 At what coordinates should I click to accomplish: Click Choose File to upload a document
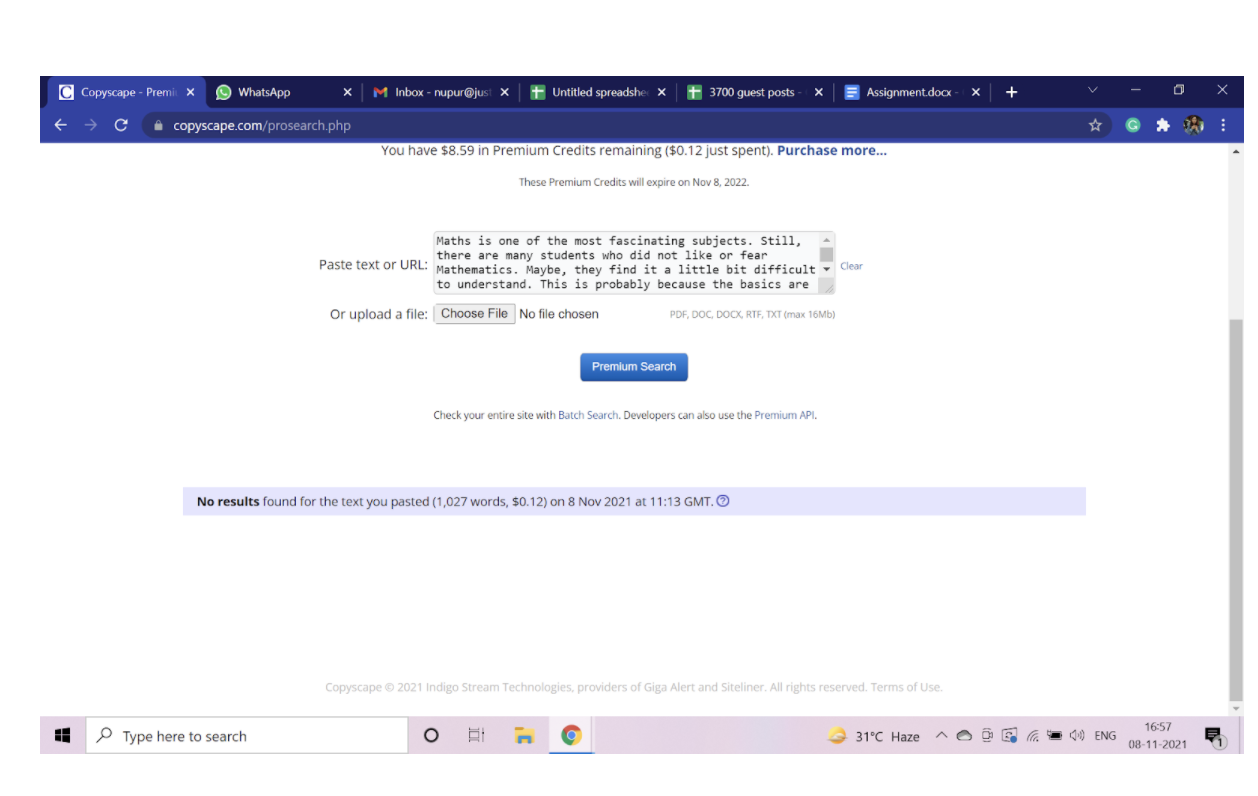tap(475, 314)
